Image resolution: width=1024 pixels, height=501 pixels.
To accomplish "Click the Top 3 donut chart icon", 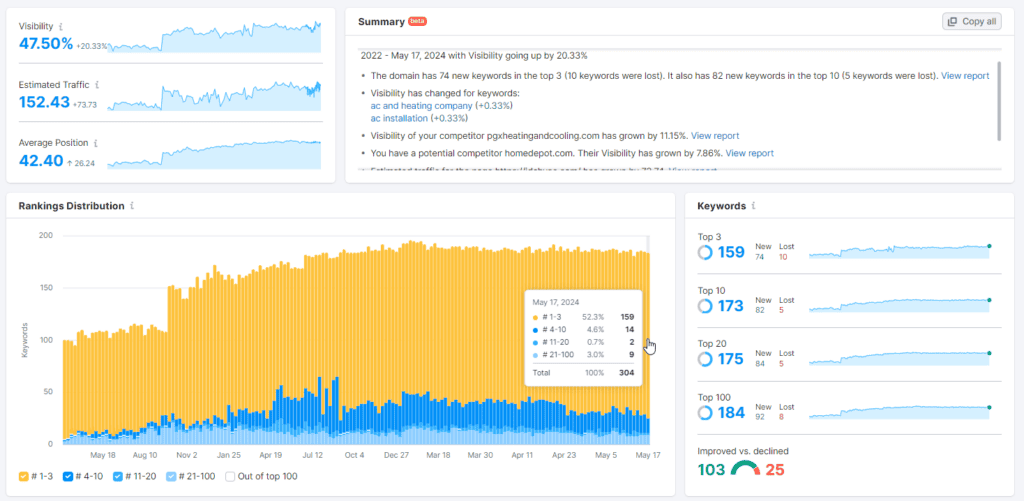I will (x=705, y=252).
